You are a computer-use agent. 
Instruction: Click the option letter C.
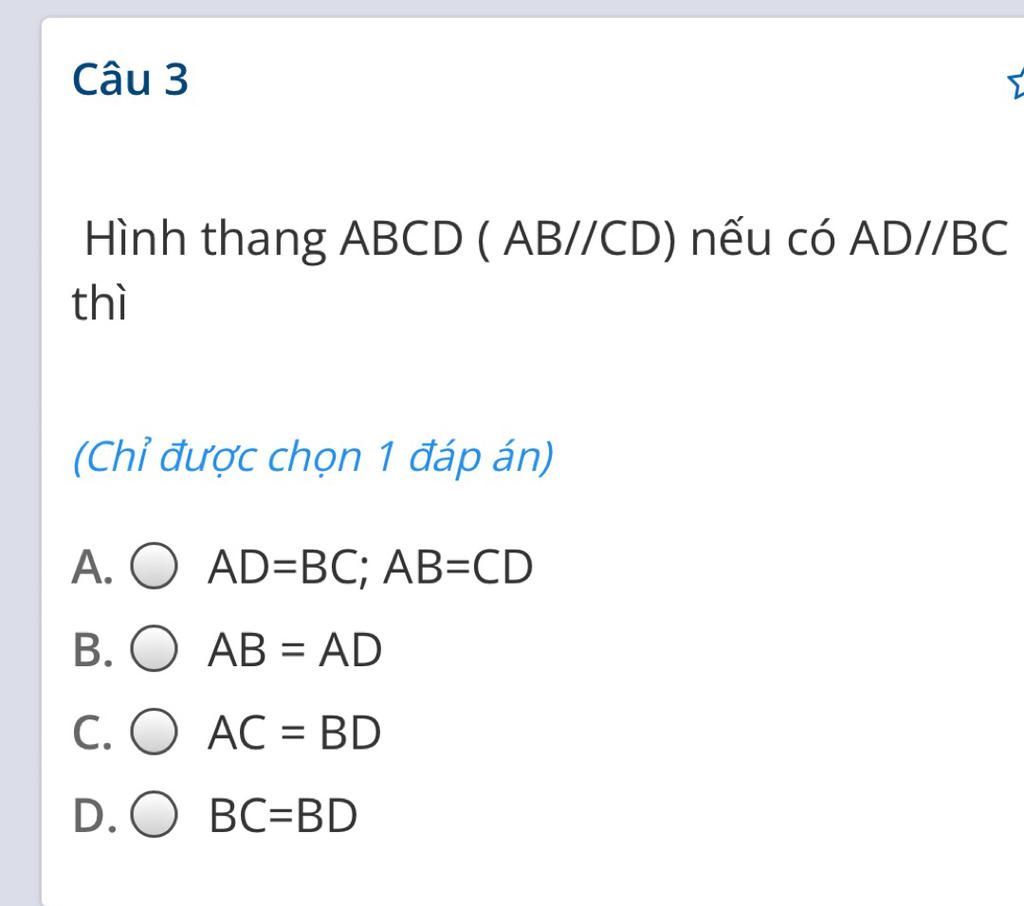click(92, 733)
